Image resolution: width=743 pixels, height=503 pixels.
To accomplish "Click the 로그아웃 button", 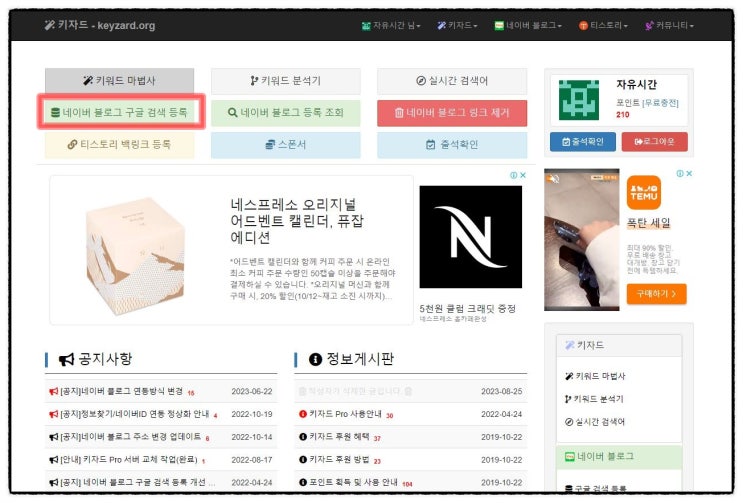I will click(x=654, y=142).
